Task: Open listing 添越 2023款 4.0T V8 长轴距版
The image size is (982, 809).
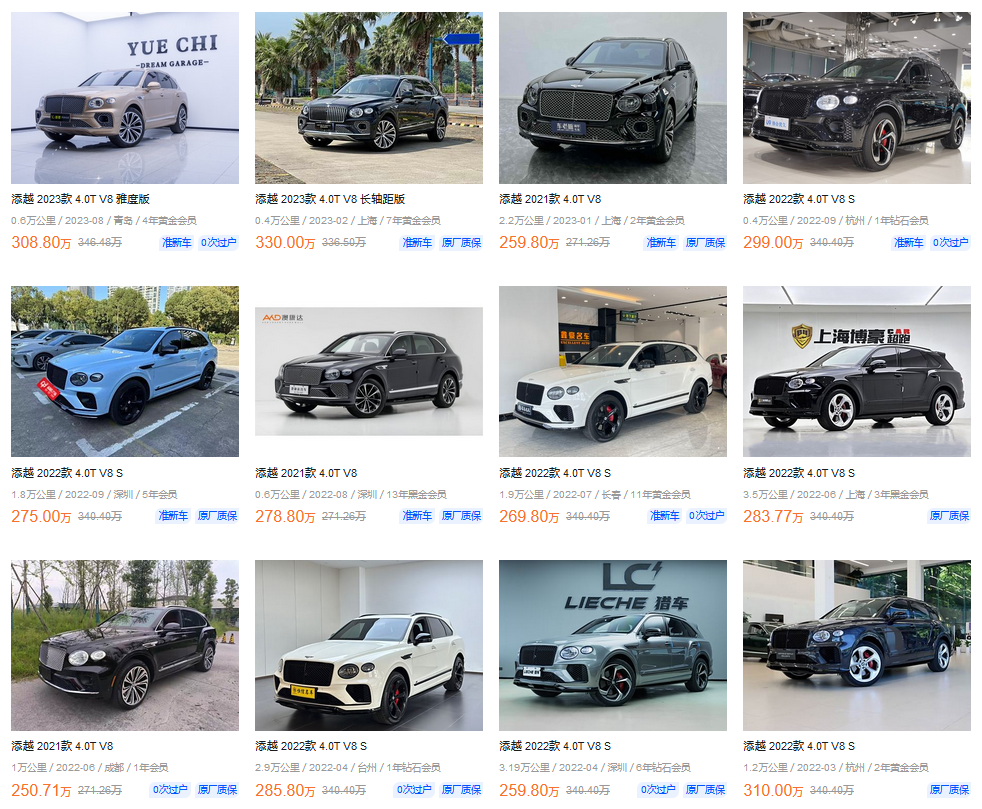Action: pos(330,199)
